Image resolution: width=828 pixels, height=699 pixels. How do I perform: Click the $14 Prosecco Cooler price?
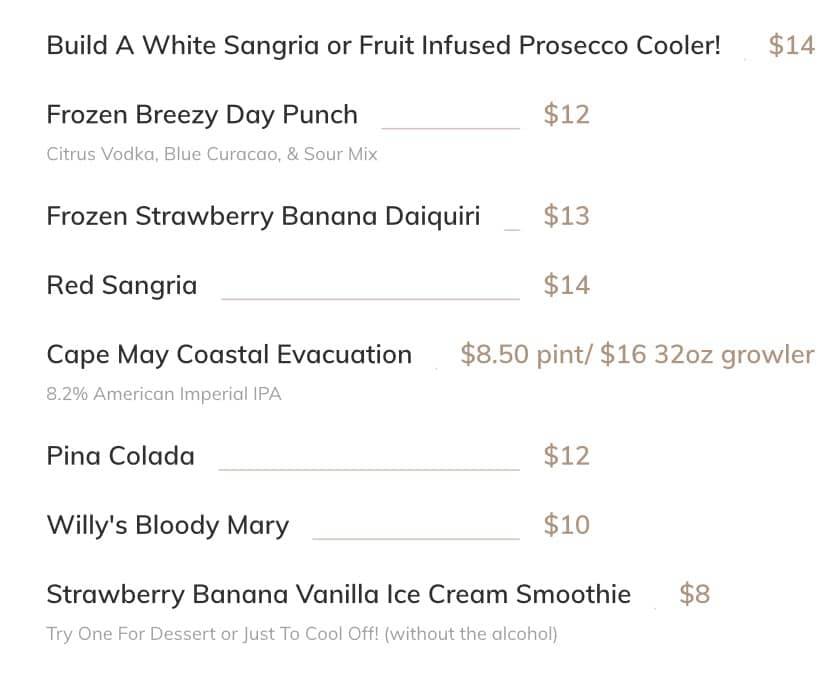[x=791, y=46]
